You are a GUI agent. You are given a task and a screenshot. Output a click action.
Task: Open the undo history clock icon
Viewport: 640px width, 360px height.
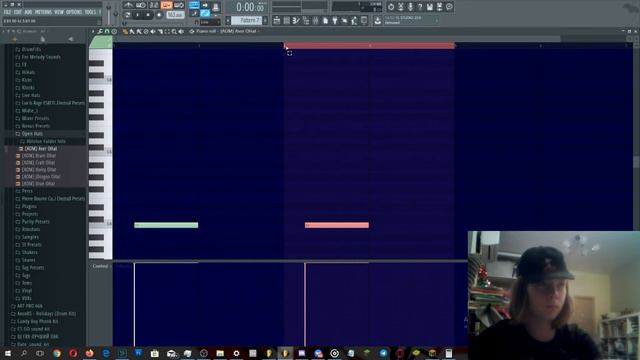391,7
